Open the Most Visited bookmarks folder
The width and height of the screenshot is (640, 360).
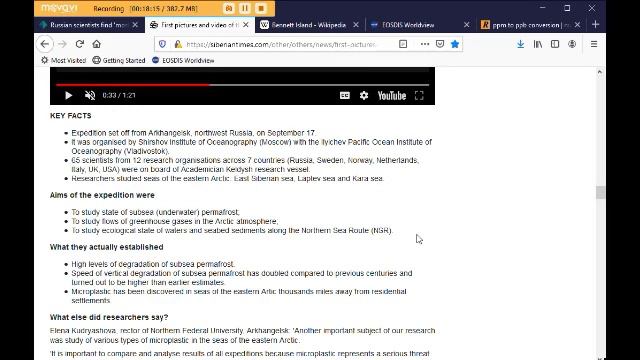[63, 60]
